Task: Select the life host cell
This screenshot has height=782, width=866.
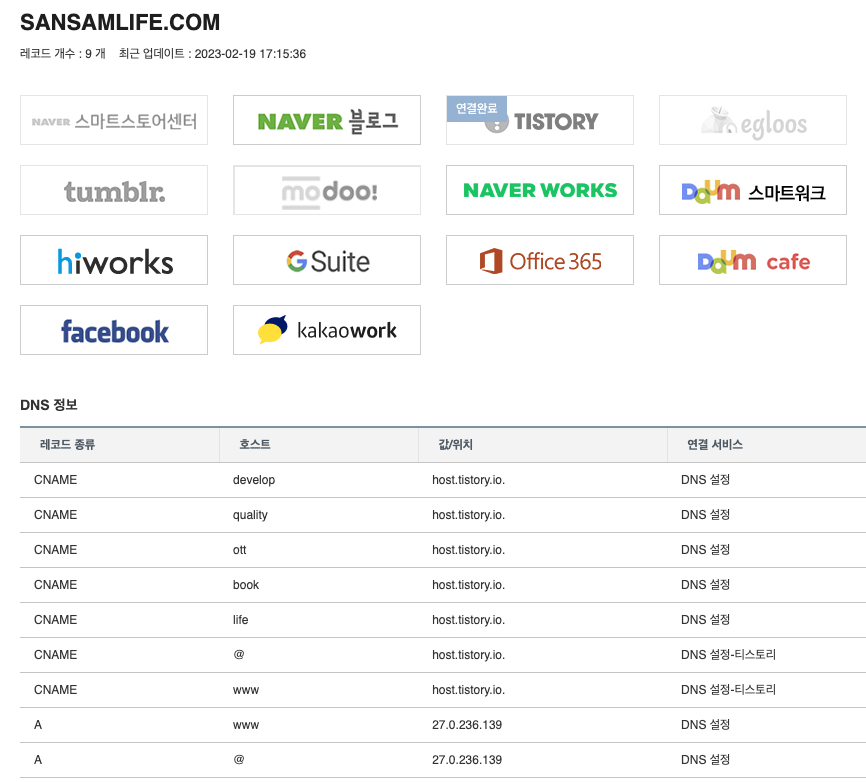Action: 240,620
